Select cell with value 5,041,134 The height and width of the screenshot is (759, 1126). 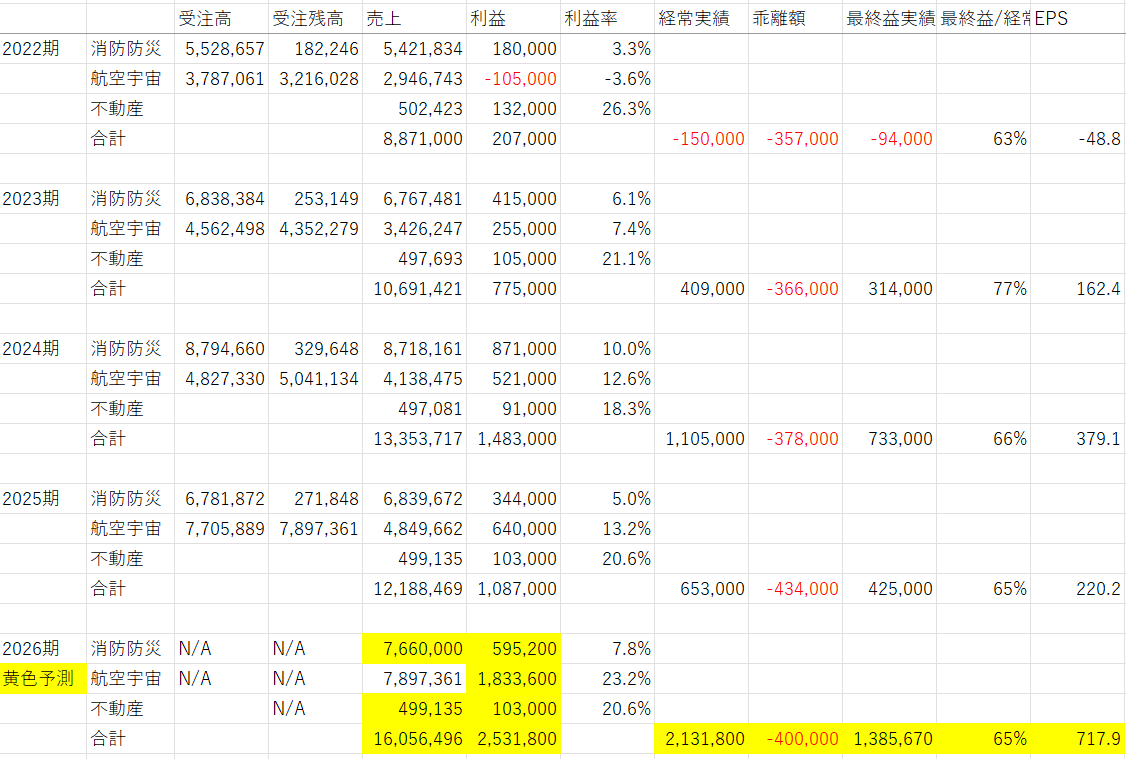(315, 379)
